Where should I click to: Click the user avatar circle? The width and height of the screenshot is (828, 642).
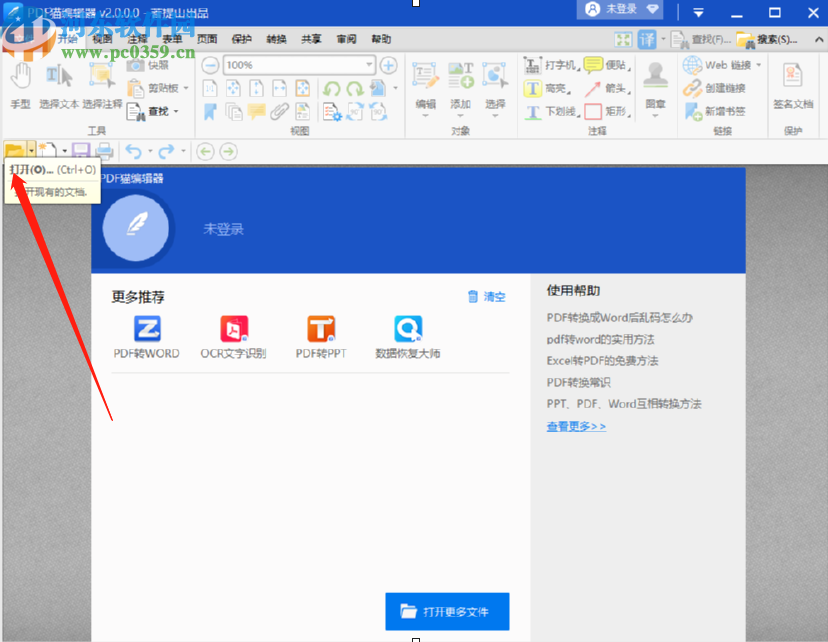(136, 228)
